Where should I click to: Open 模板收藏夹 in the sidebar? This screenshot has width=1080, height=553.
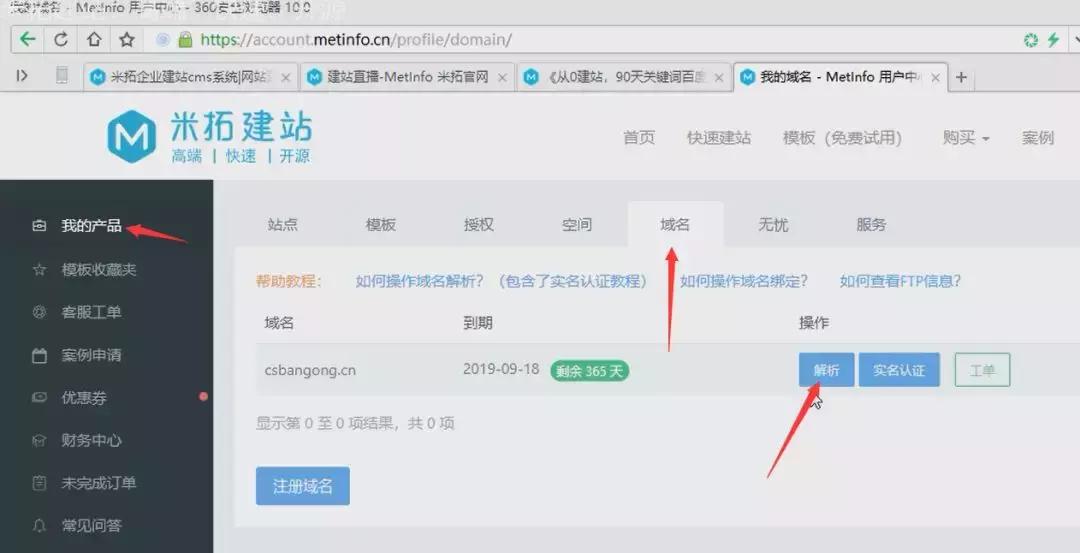coord(98,269)
